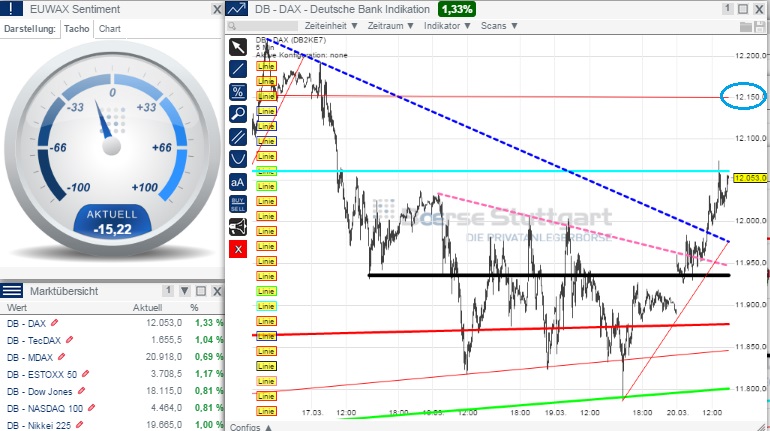Select the arrow pointer tool
This screenshot has height=431, width=770.
238,47
